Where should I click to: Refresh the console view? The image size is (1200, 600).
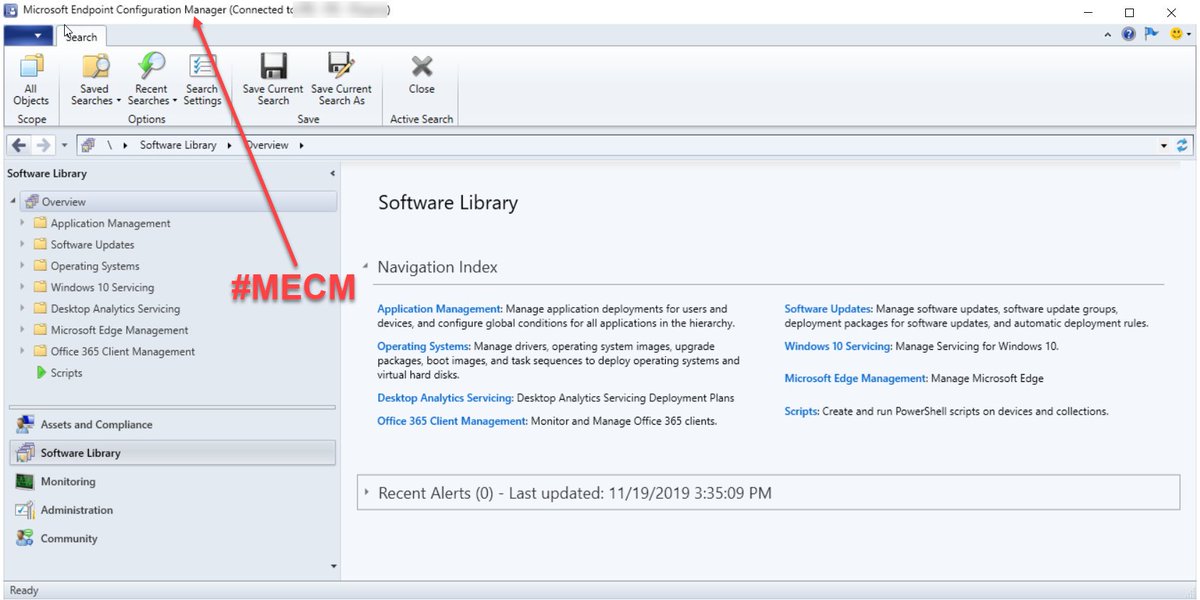tap(1183, 144)
